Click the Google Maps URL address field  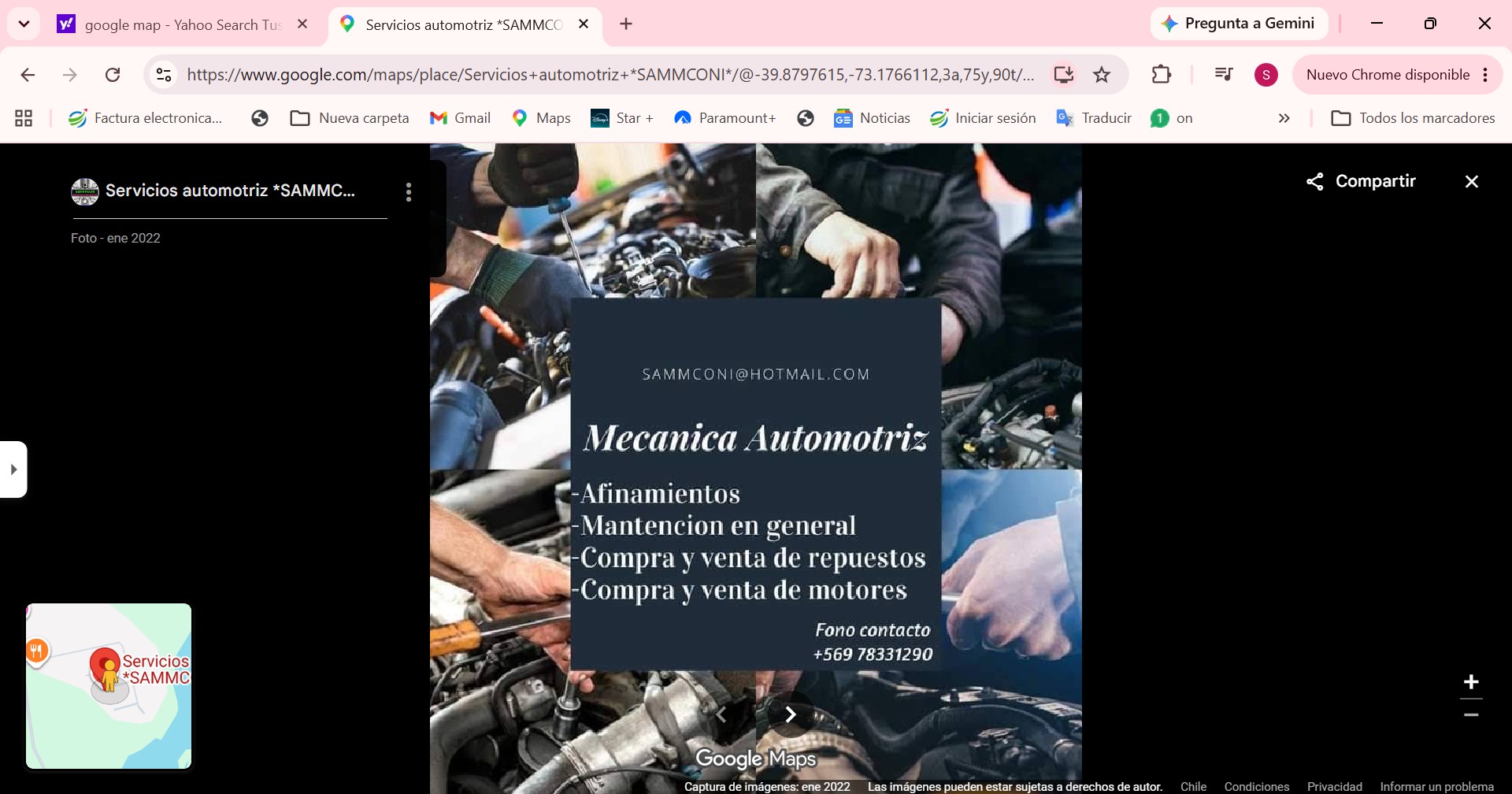[610, 75]
